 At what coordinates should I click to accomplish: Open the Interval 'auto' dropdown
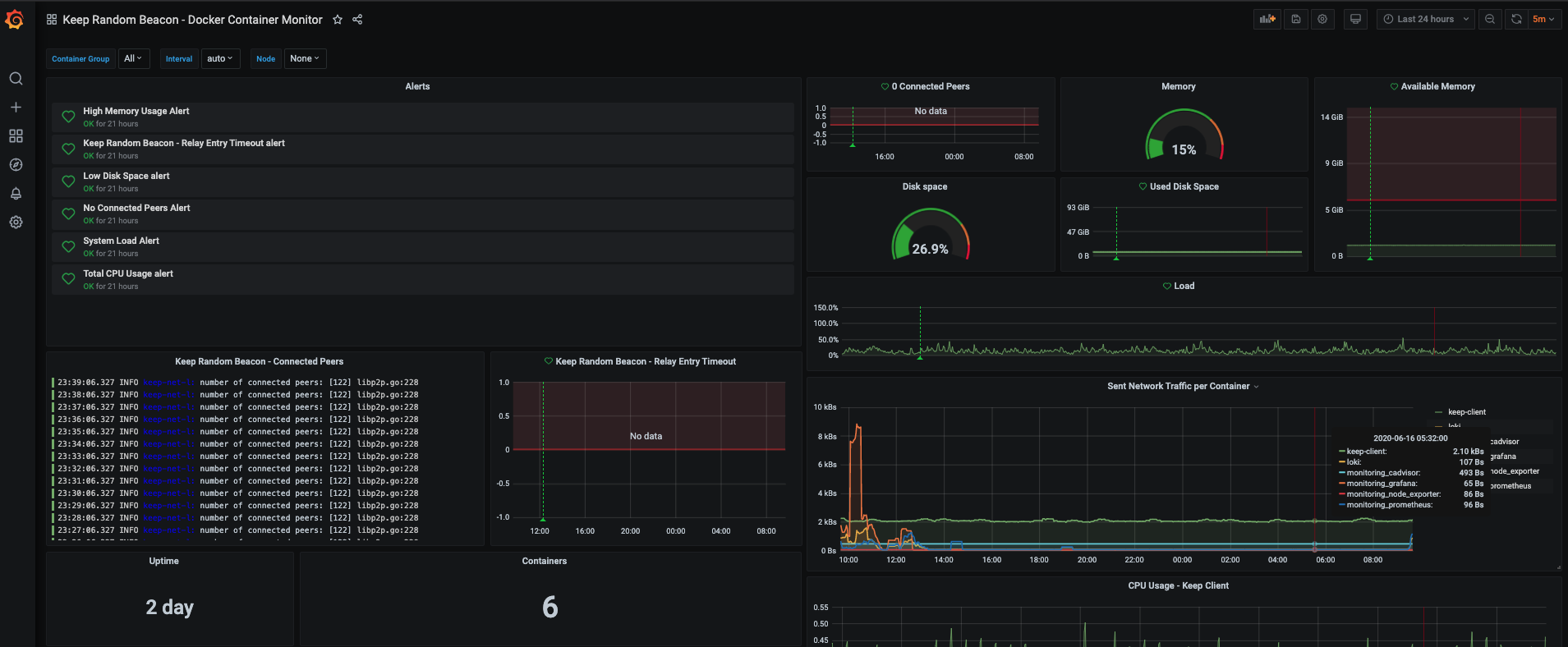point(220,58)
